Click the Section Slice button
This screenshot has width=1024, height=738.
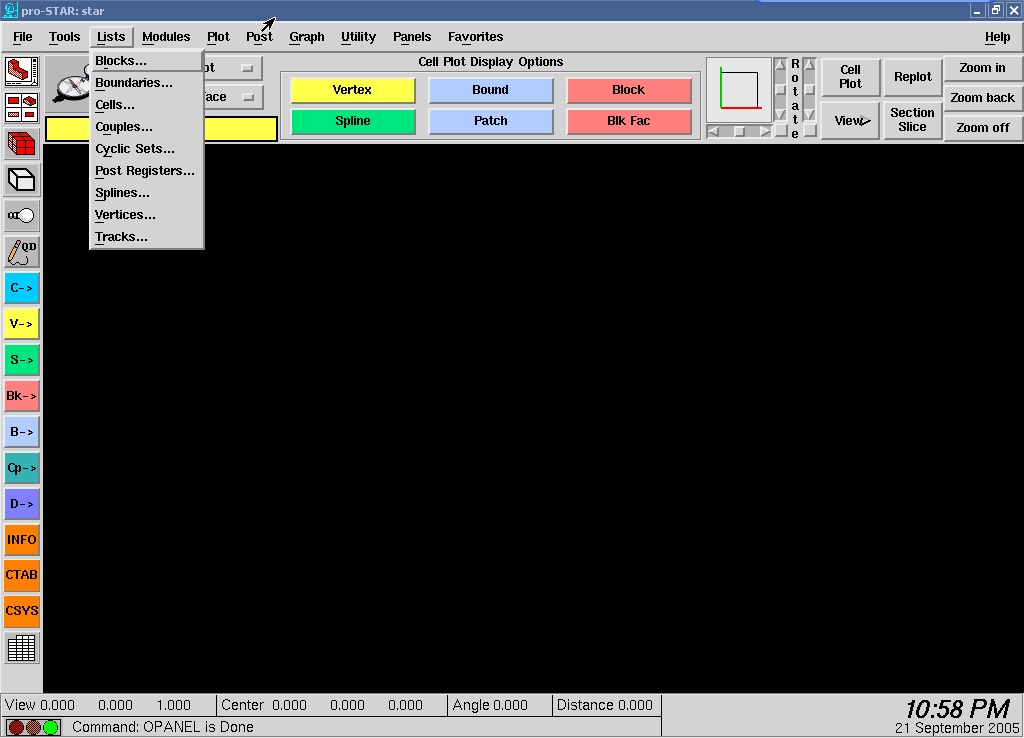(912, 120)
